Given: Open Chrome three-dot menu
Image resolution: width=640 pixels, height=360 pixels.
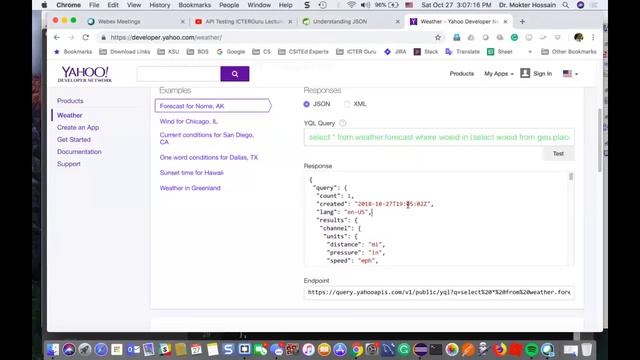Looking at the screenshot, I should (x=593, y=38).
